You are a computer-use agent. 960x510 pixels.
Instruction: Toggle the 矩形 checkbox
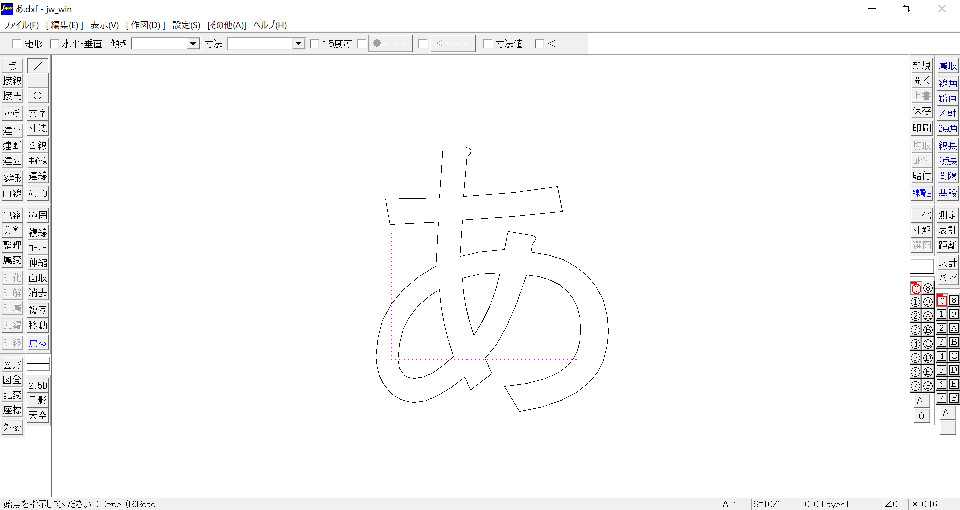pyautogui.click(x=17, y=43)
